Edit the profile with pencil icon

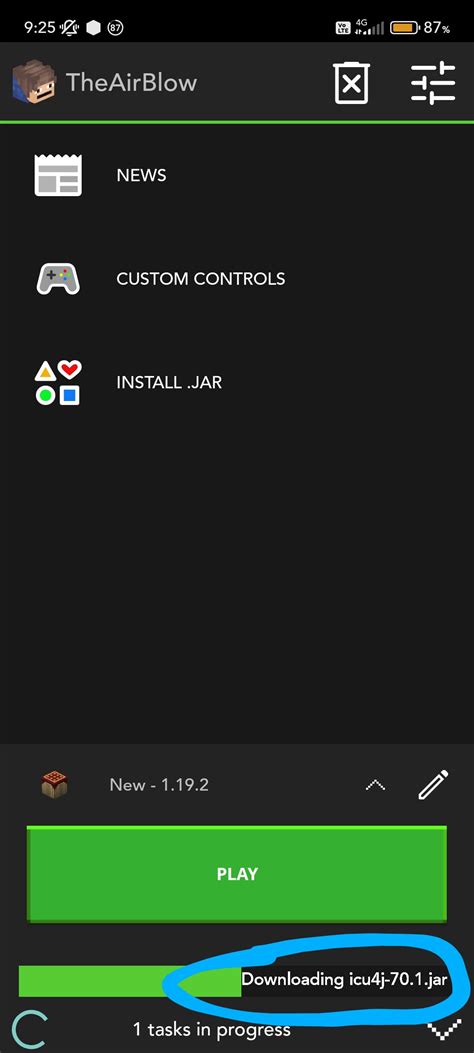tap(433, 784)
